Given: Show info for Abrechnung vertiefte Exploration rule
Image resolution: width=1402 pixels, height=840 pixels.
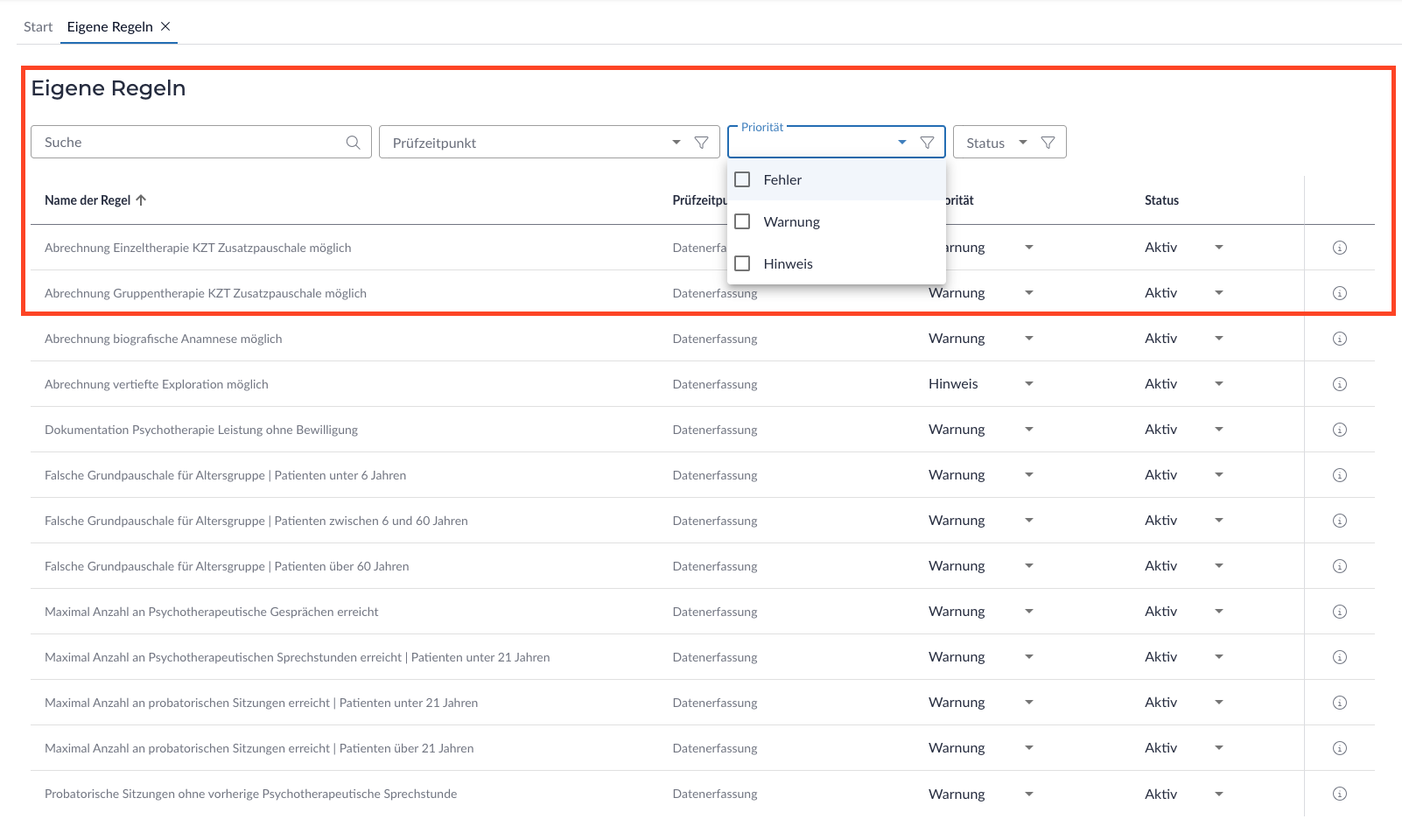Looking at the screenshot, I should pyautogui.click(x=1339, y=384).
